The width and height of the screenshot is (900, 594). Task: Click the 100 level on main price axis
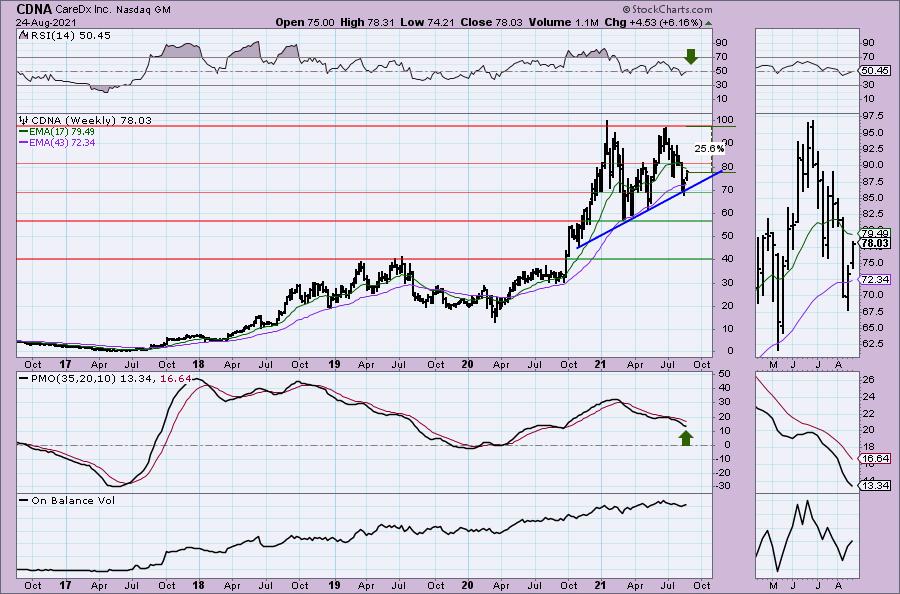click(x=726, y=119)
